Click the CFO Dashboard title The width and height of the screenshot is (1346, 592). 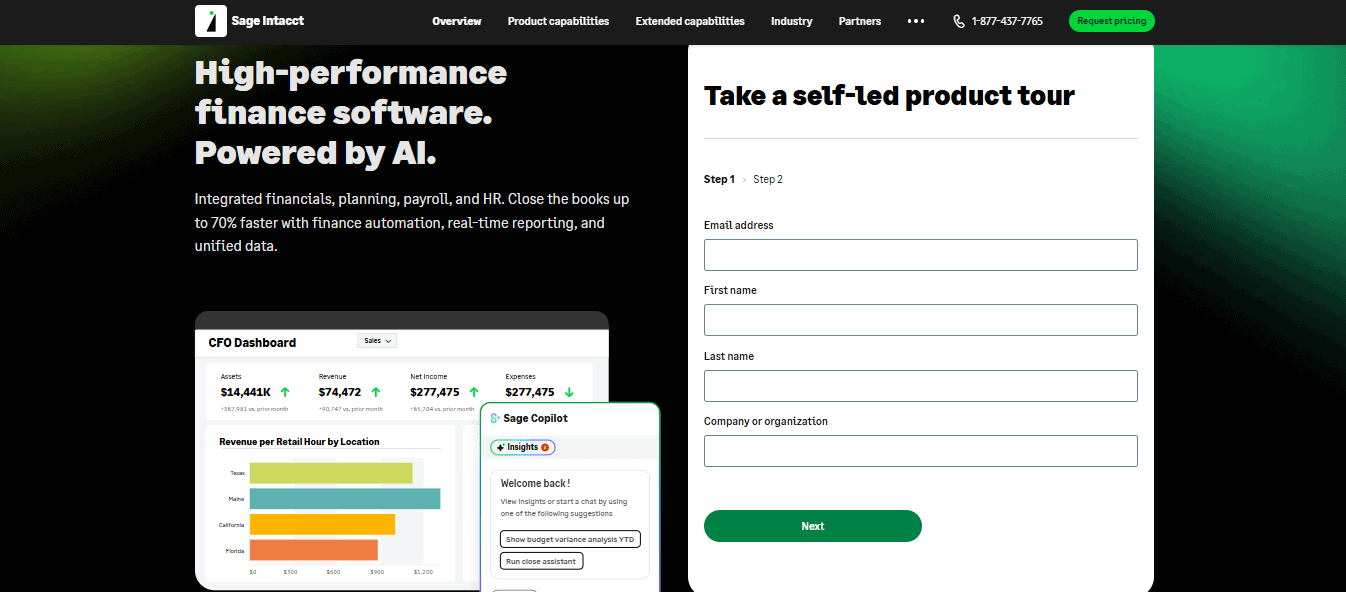(x=252, y=342)
